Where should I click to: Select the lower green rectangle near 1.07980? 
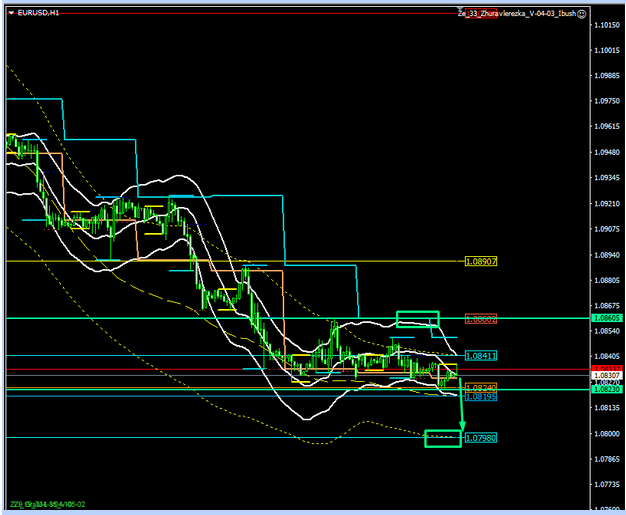[x=443, y=438]
